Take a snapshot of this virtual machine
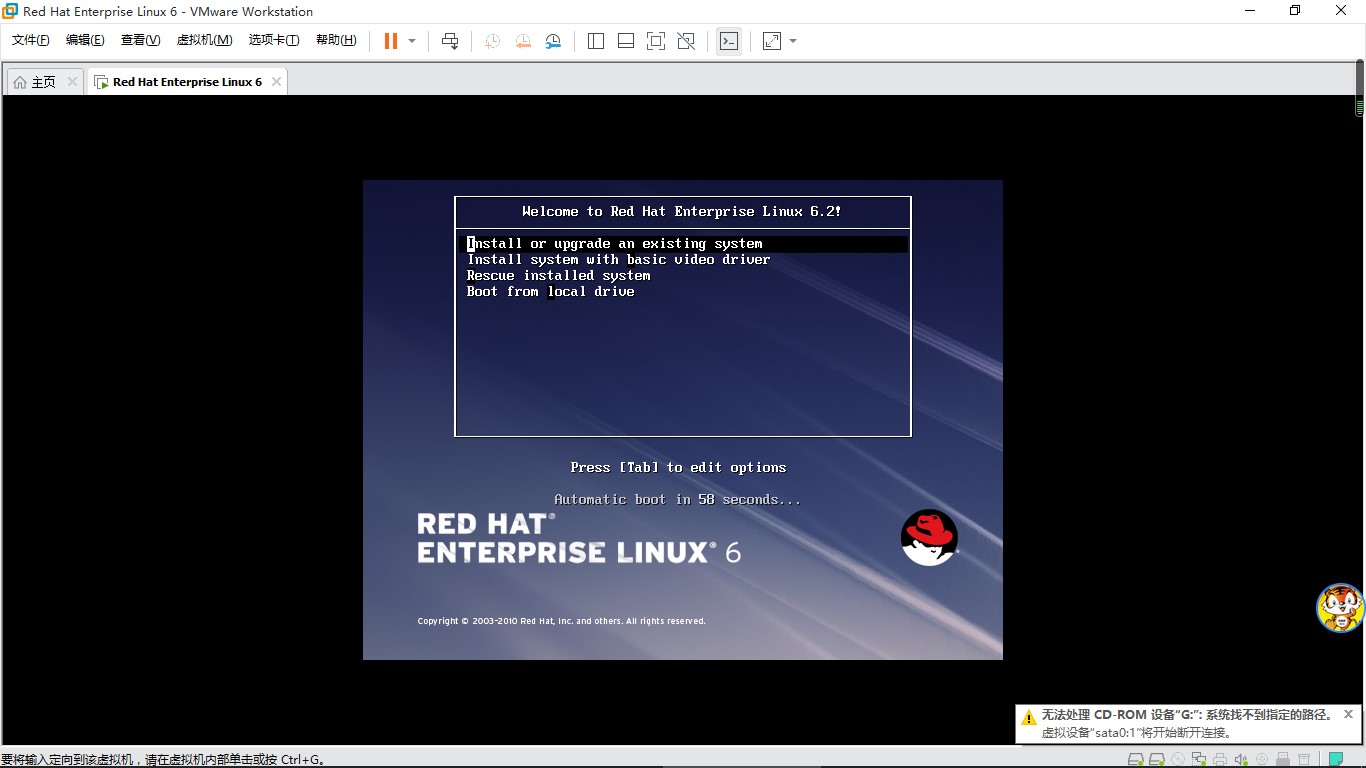 [492, 41]
